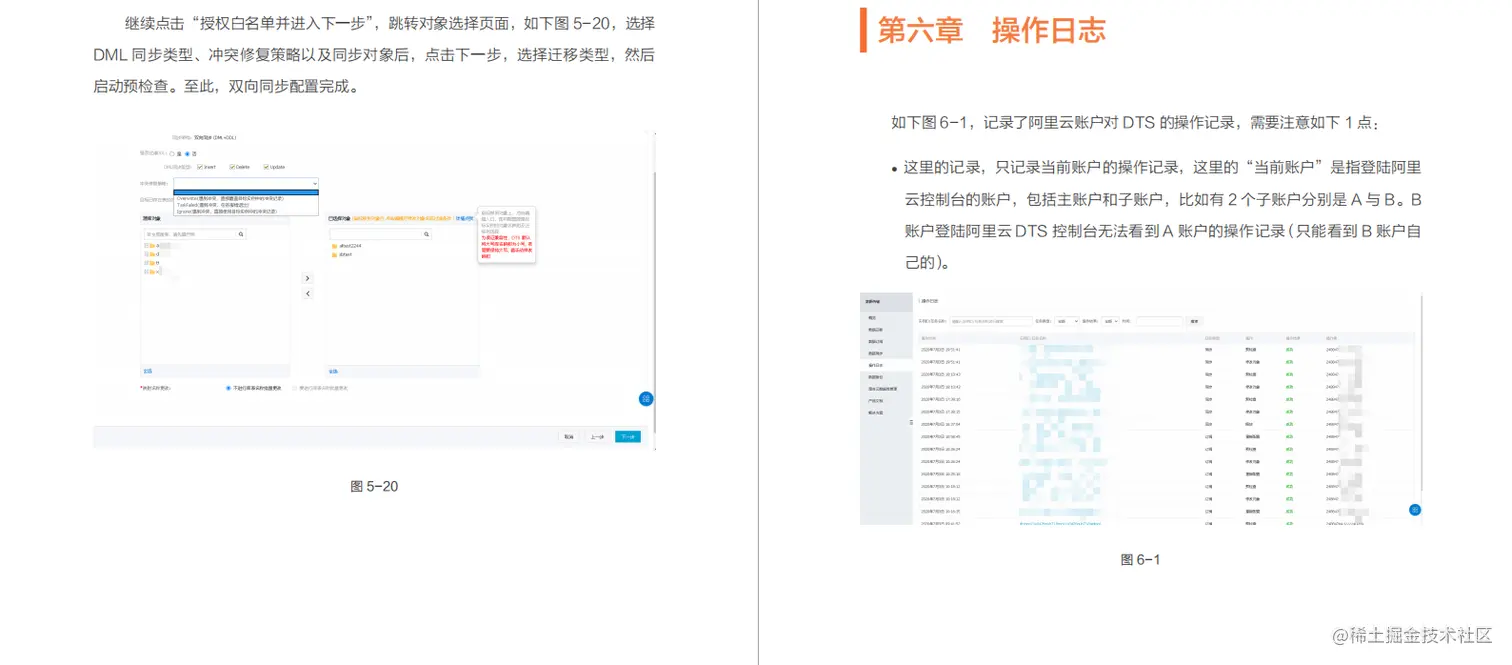Open the dbtest database folder icon
1512x665 pixels.
point(332,253)
